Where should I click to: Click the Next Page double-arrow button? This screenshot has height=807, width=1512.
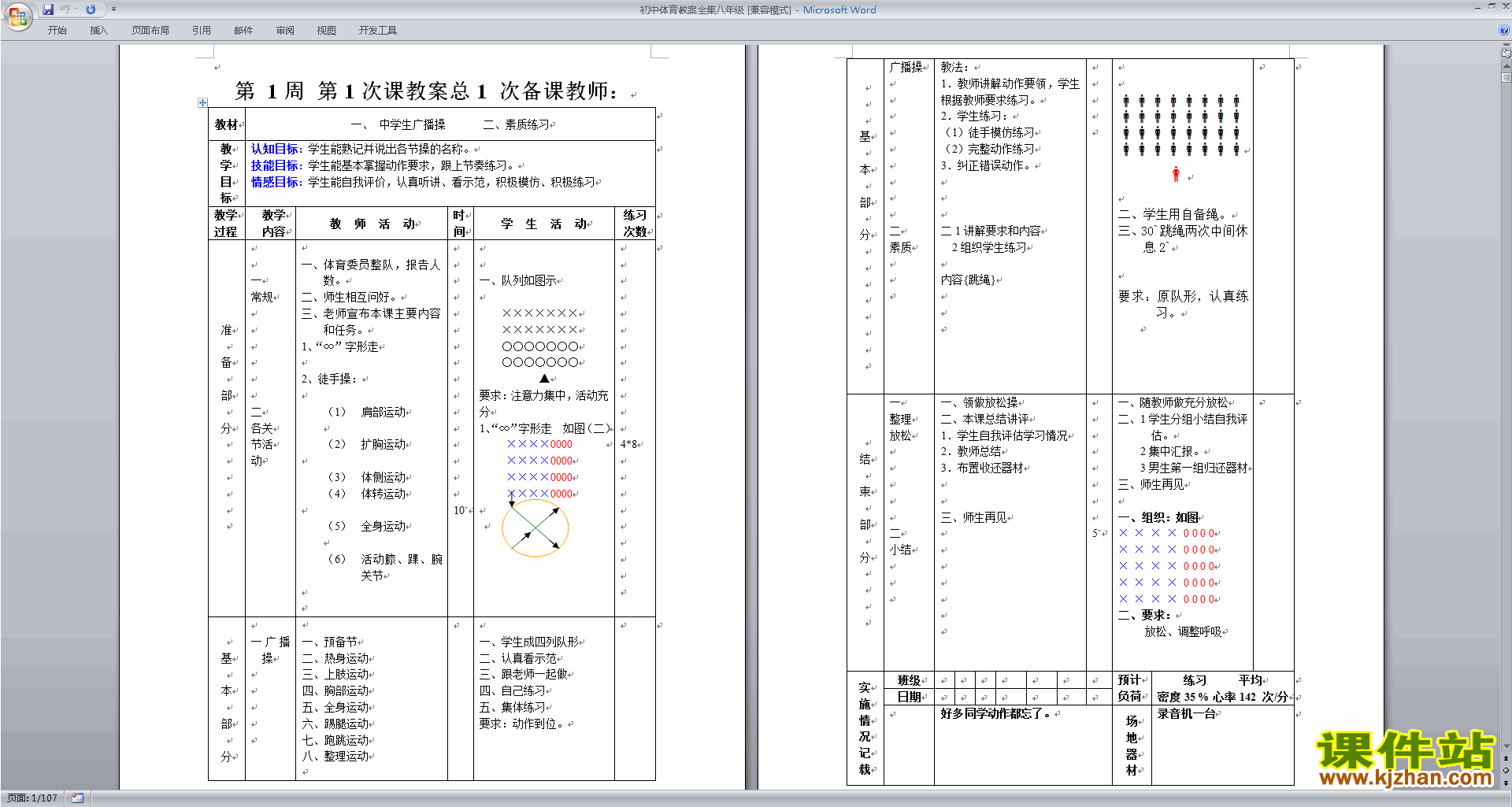pos(1506,783)
